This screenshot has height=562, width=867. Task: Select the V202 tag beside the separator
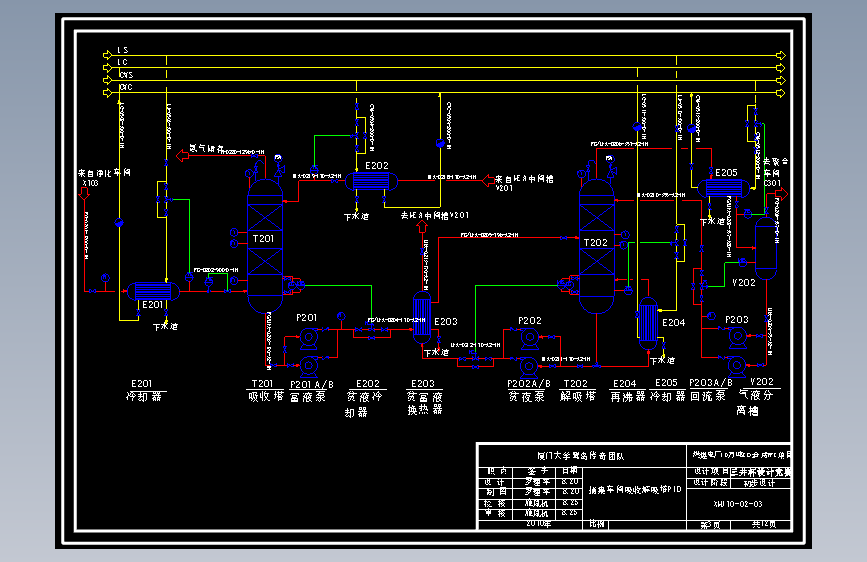coord(744,282)
